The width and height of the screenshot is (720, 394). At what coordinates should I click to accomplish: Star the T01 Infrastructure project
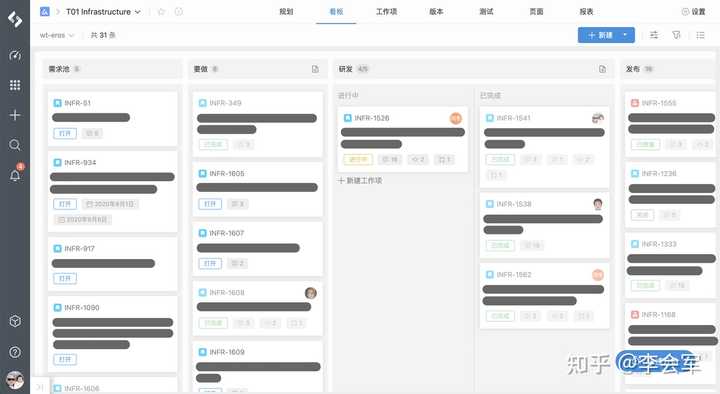coord(161,11)
